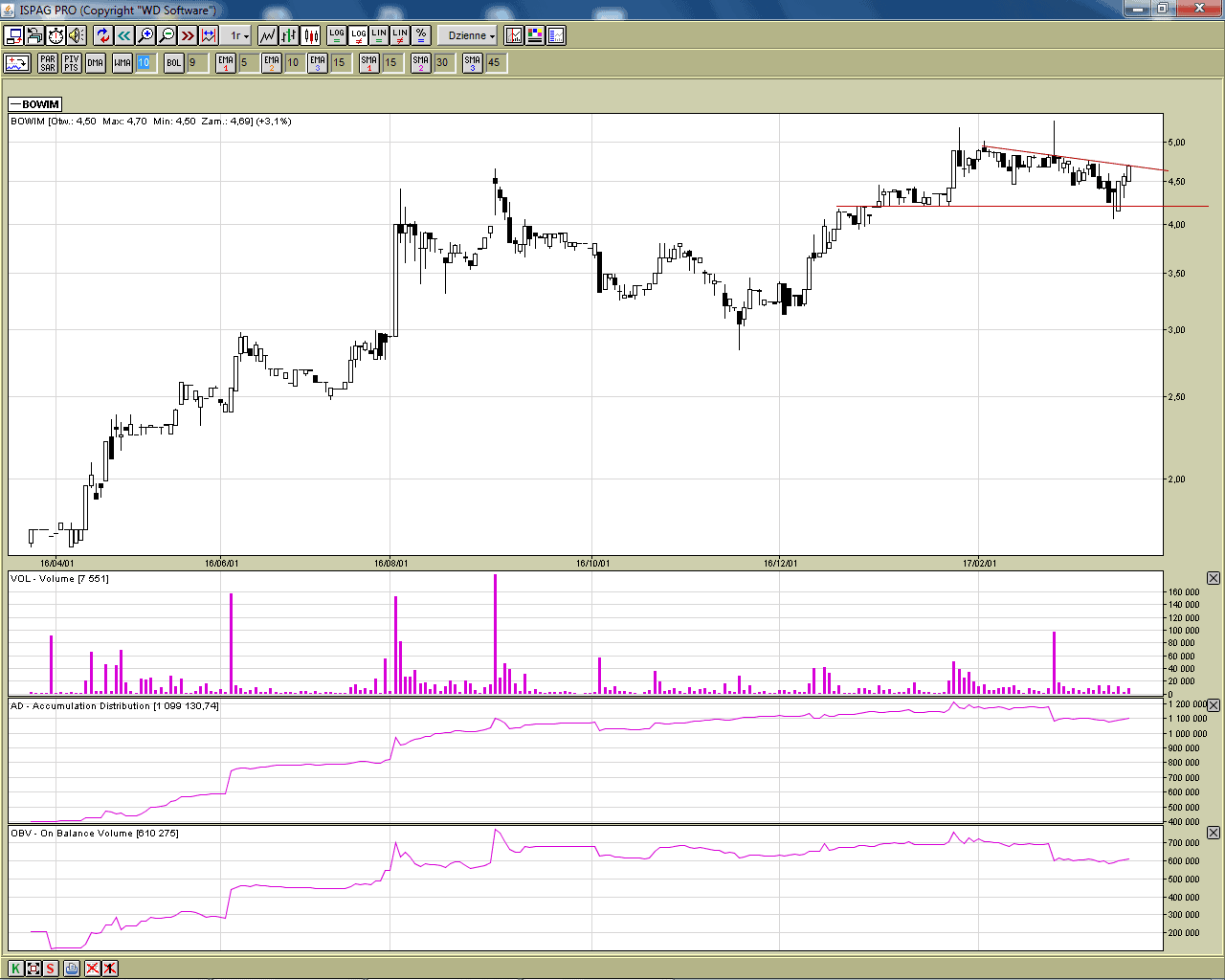Open the 1r time range dropdown
This screenshot has width=1225, height=980.
pos(239,35)
